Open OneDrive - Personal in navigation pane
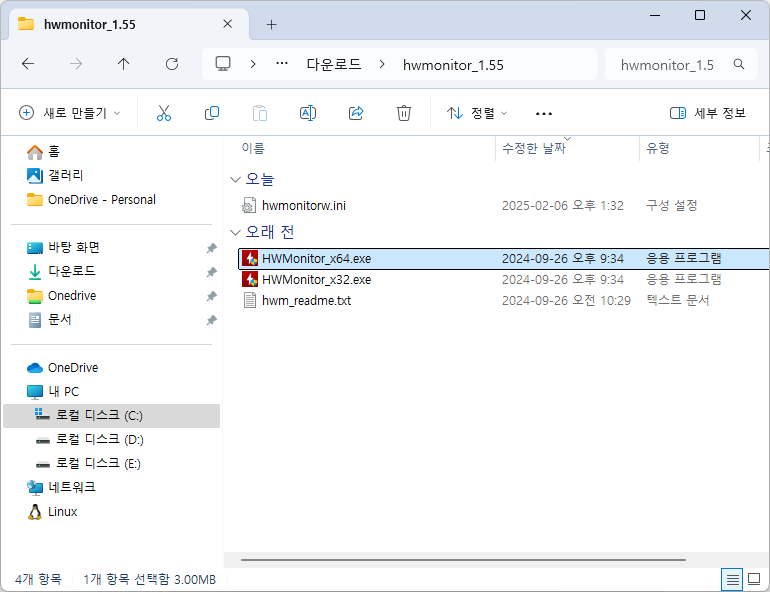This screenshot has height=592, width=770. [x=91, y=200]
